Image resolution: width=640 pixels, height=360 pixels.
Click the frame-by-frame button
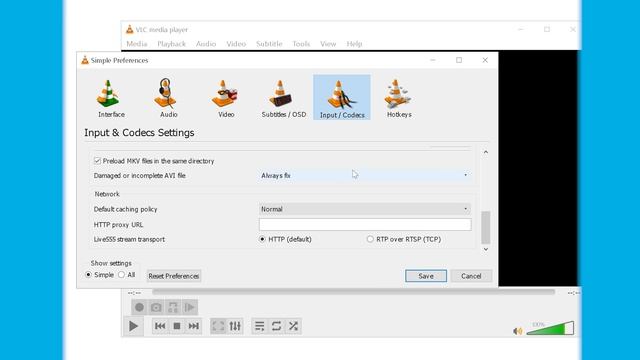coord(189,307)
